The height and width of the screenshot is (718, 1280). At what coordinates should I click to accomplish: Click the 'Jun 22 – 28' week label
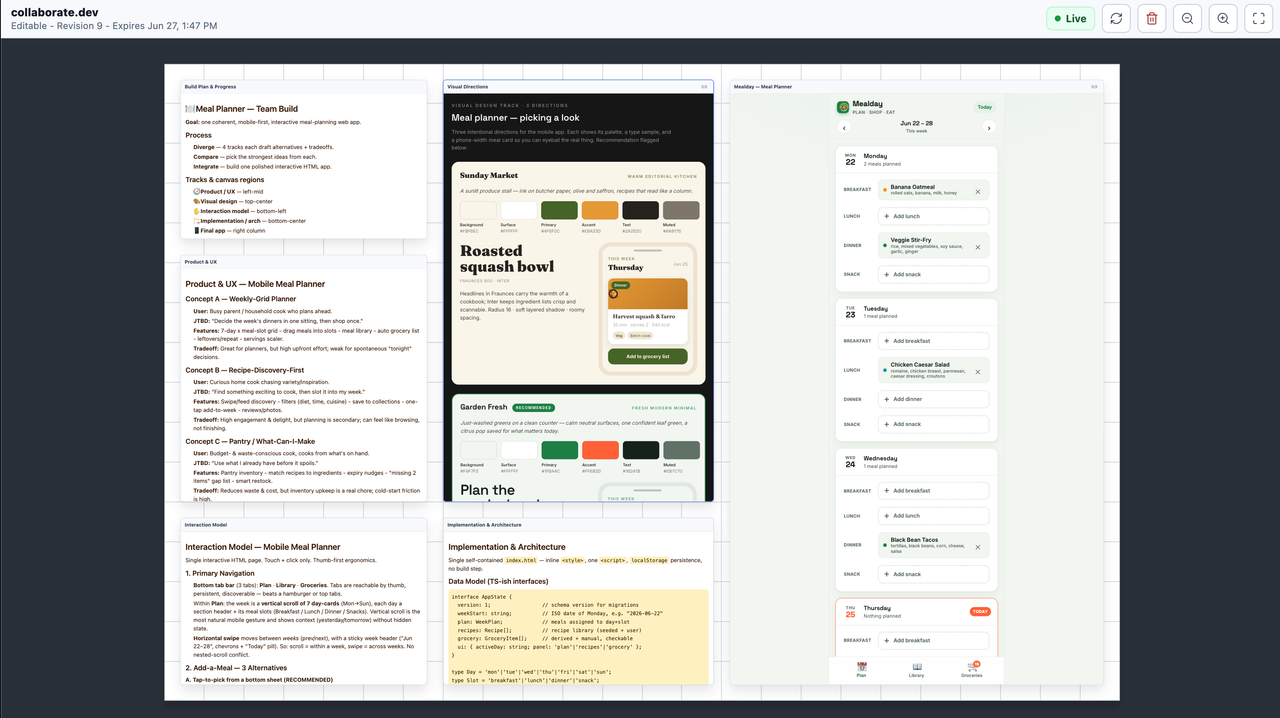point(916,124)
